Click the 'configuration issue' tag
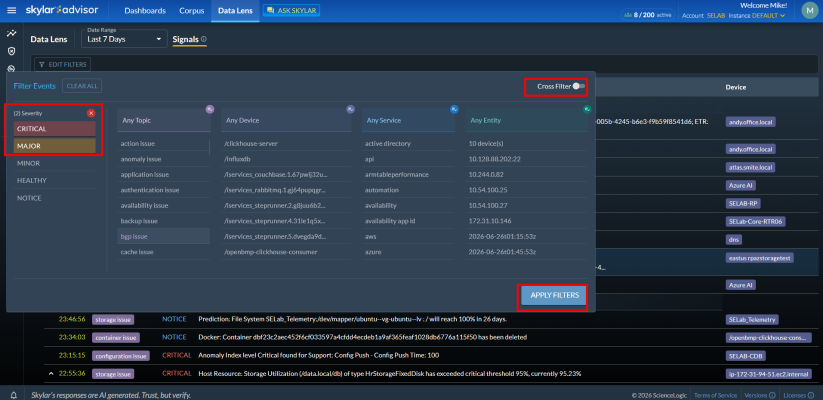Viewport: 823px width, 400px height. [121, 355]
